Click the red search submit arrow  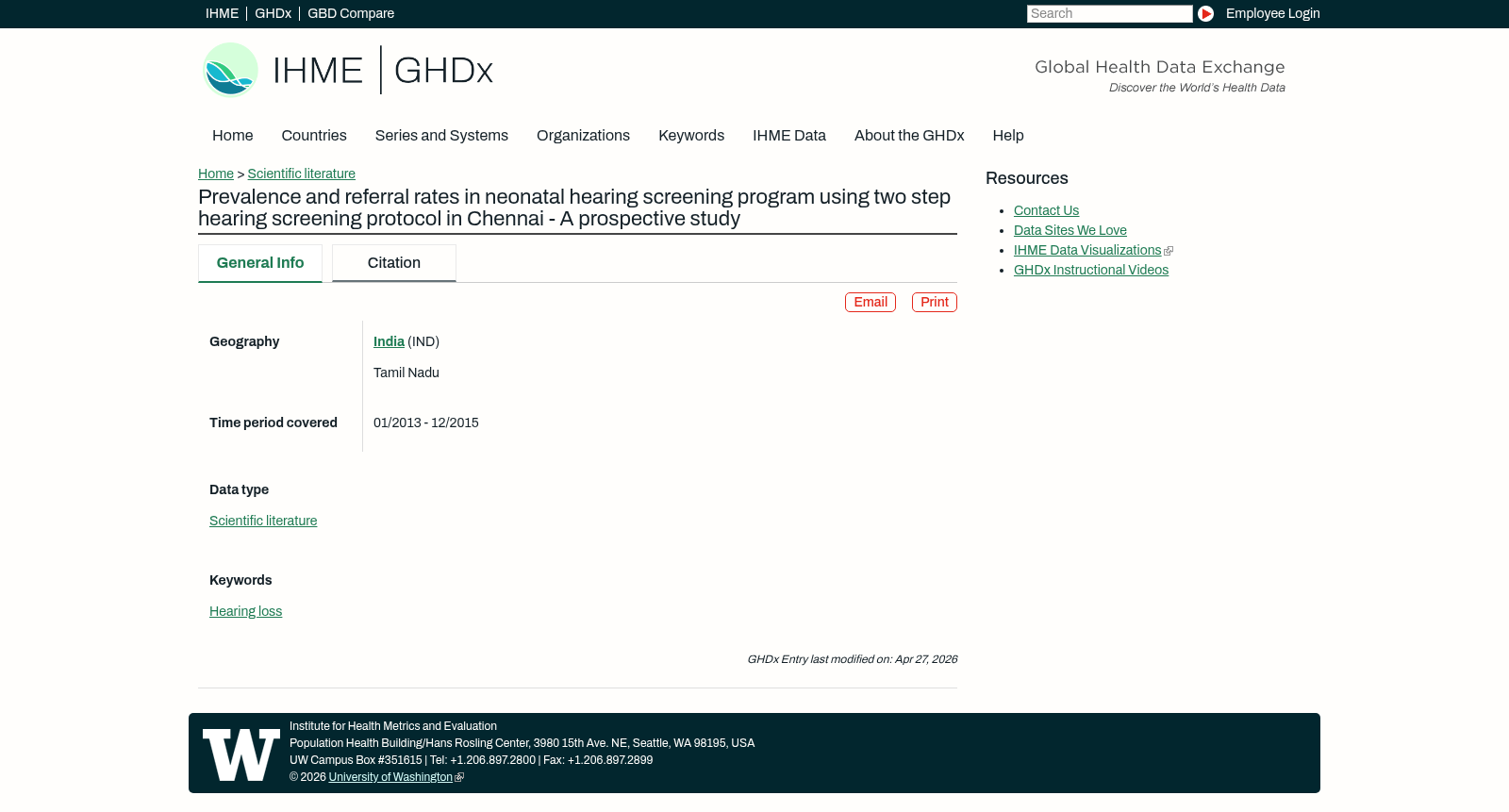pos(1205,13)
